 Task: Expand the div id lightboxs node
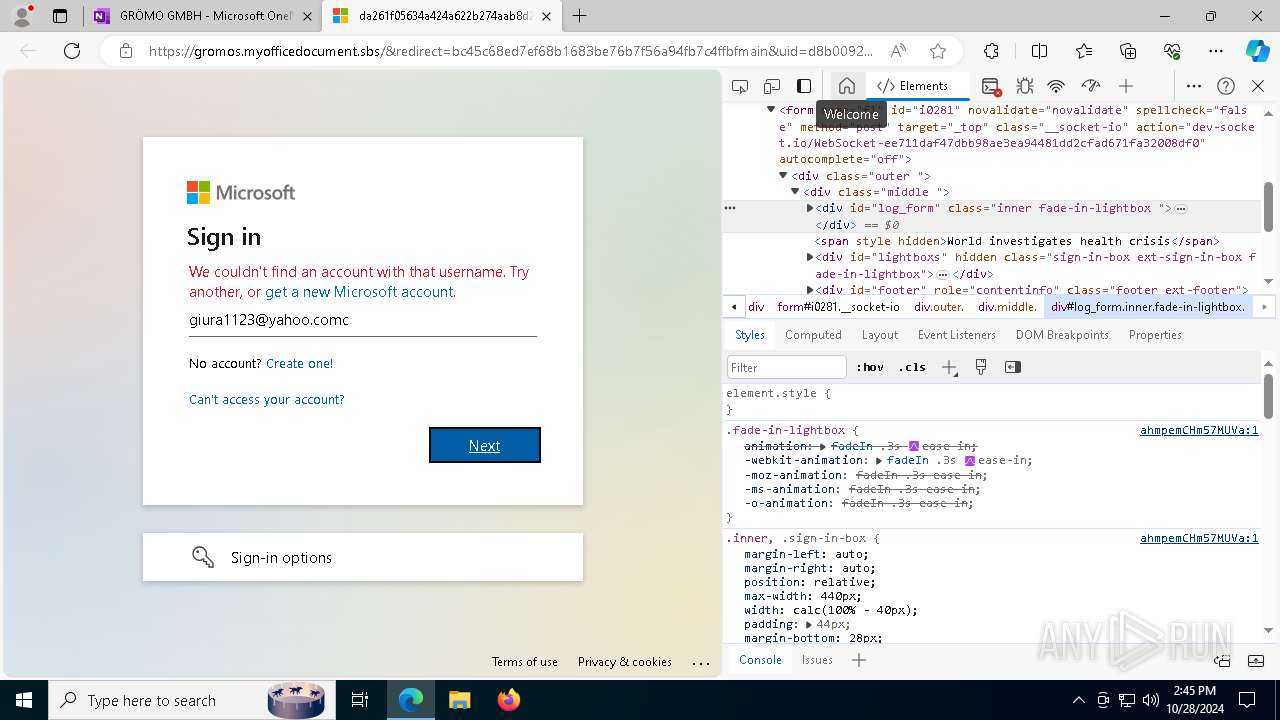[x=810, y=257]
